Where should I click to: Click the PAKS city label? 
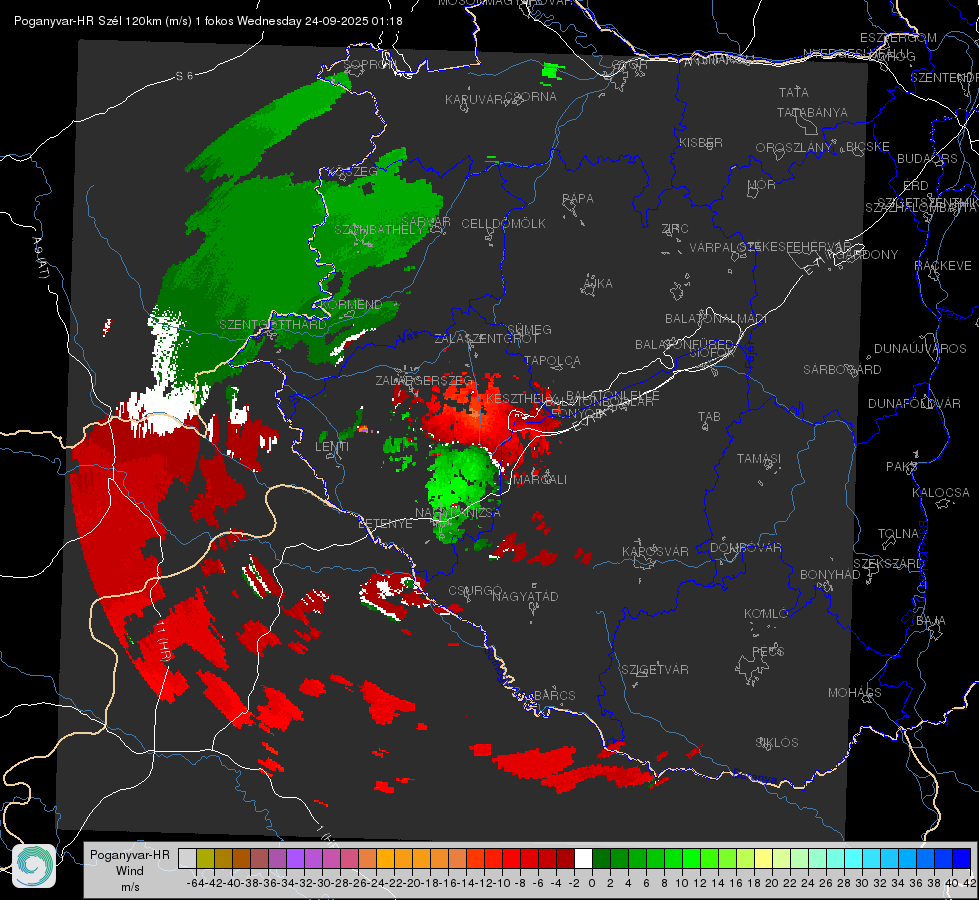click(902, 466)
